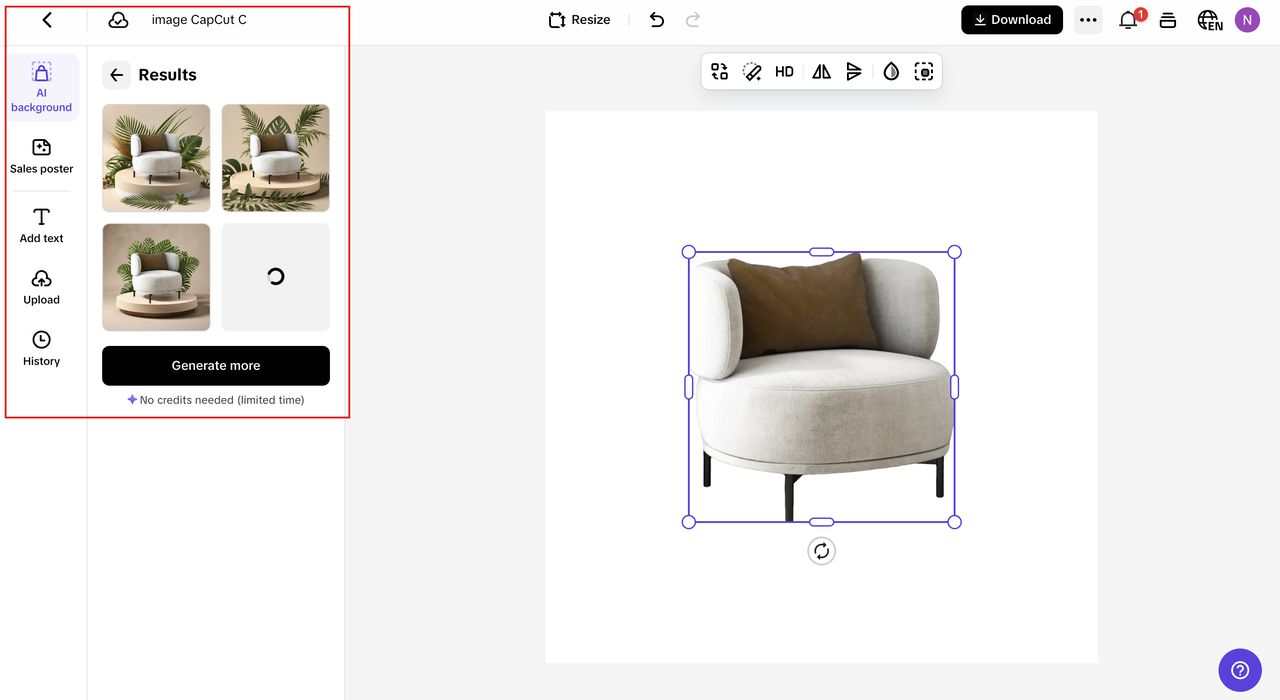
Task: Click the Redo arrow
Action: [x=693, y=20]
